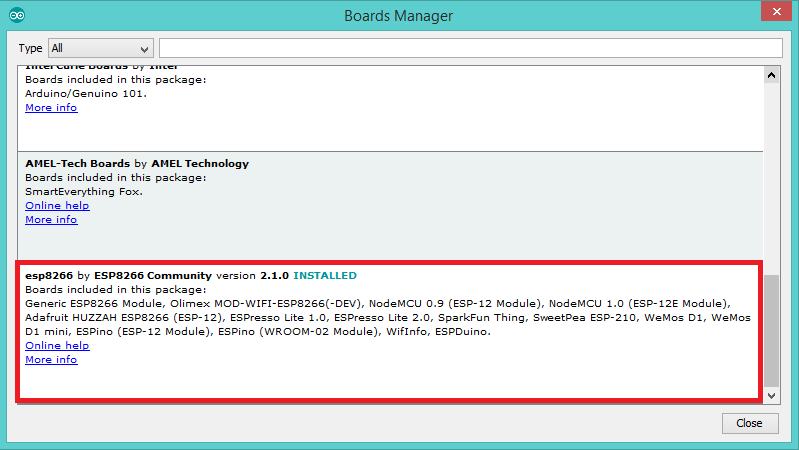799x450 pixels.
Task: Click the scrollbar up arrow
Action: coord(771,75)
